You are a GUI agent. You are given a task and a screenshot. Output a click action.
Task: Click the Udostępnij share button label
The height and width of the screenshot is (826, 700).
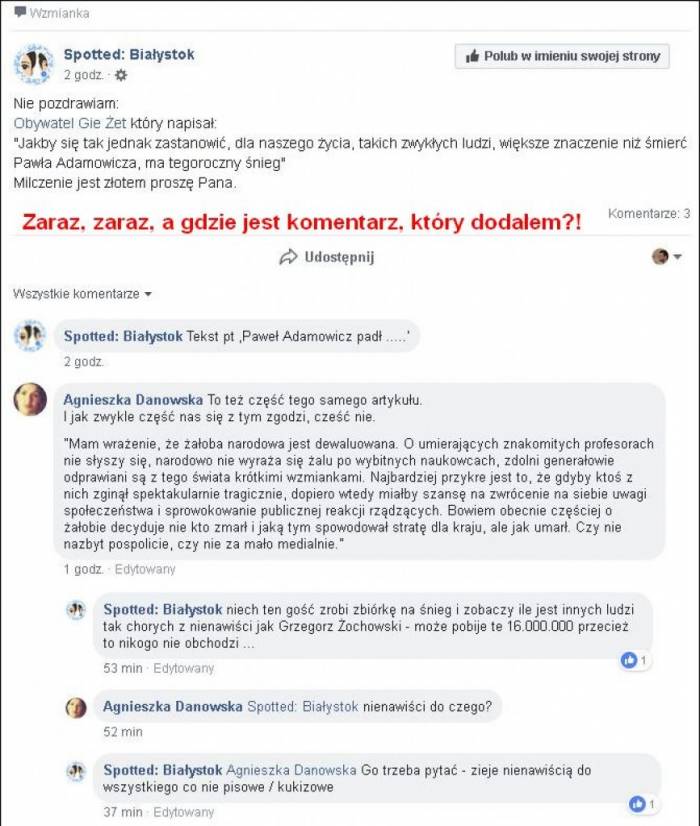[x=339, y=257]
